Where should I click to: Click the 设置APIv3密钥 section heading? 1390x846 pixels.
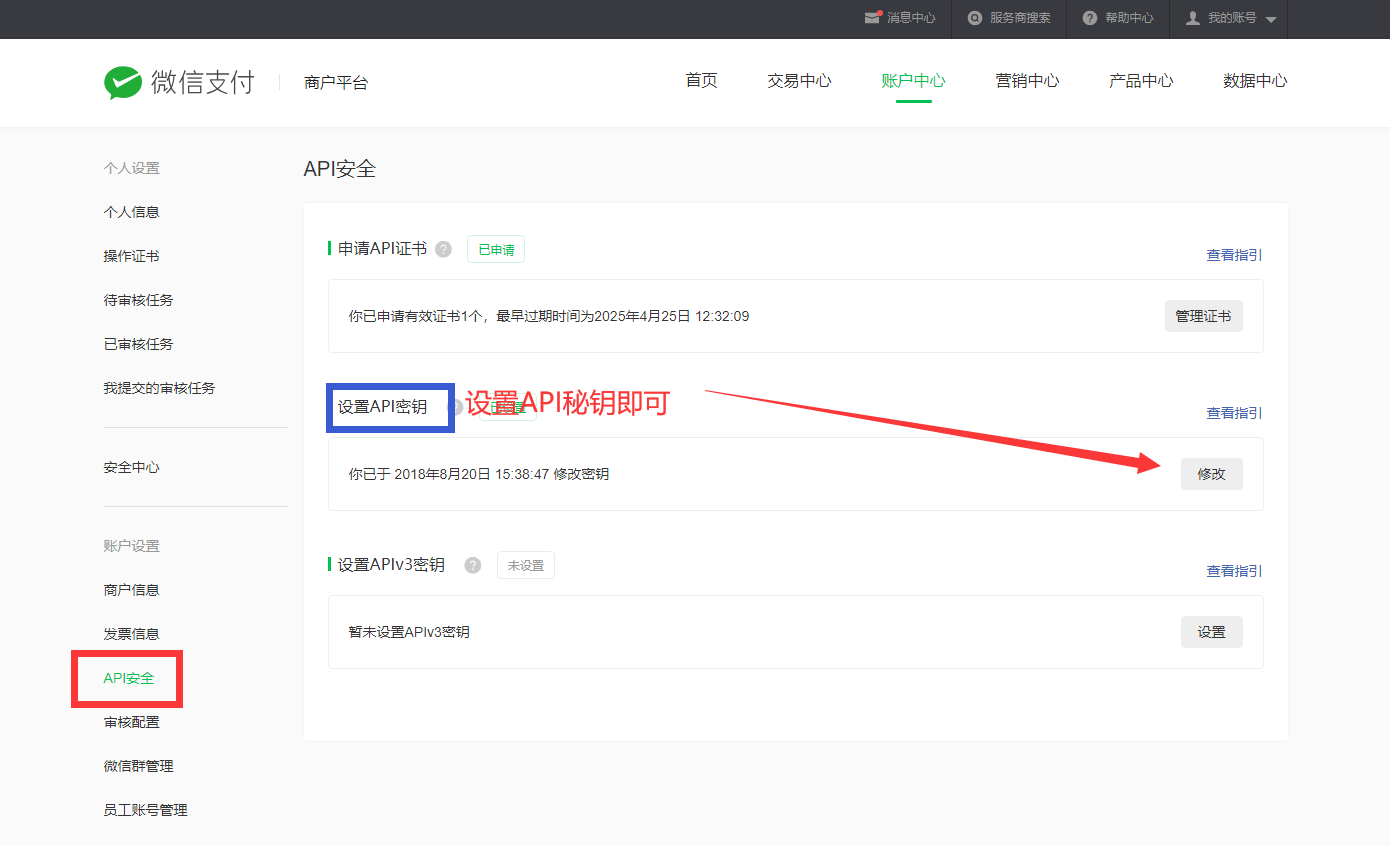click(x=391, y=565)
